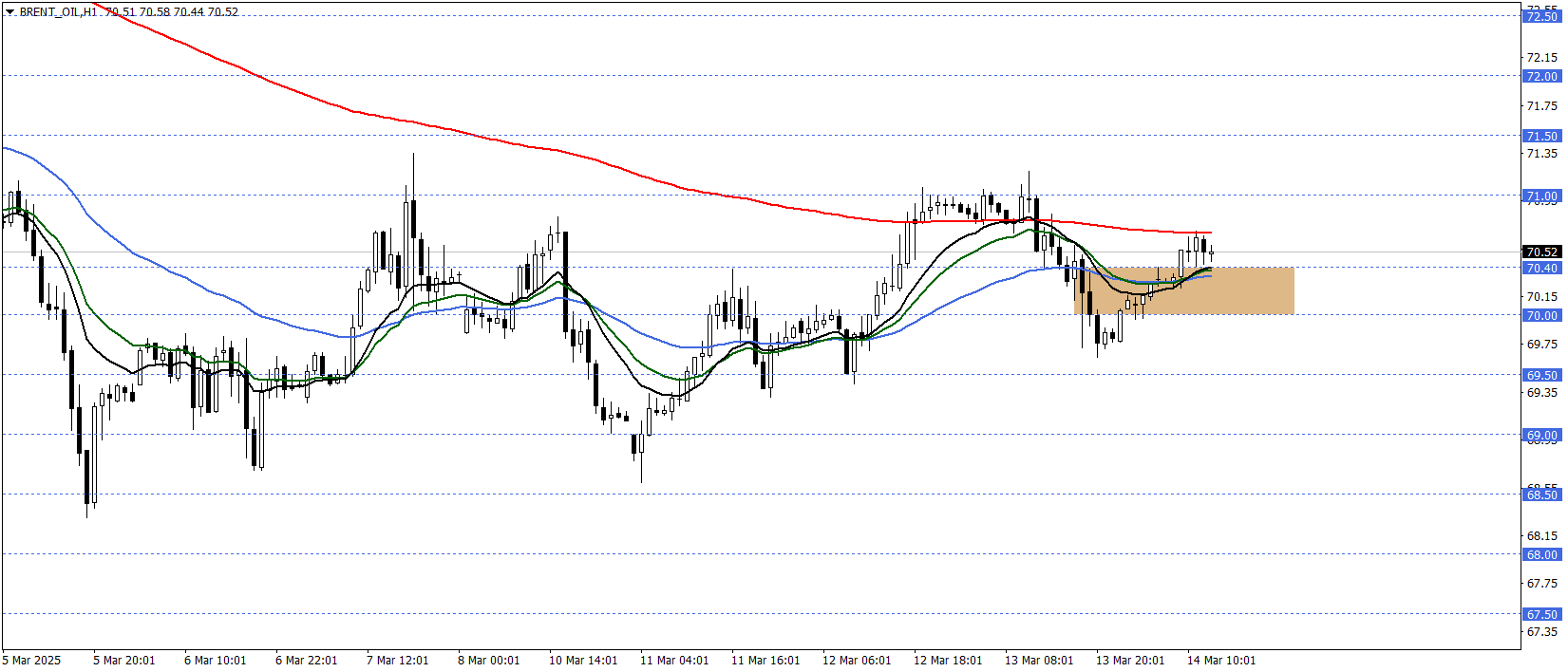Screen dimensions: 1568x672
Task: Click the 8 Mar 00:01 time label
Action: pos(488,661)
